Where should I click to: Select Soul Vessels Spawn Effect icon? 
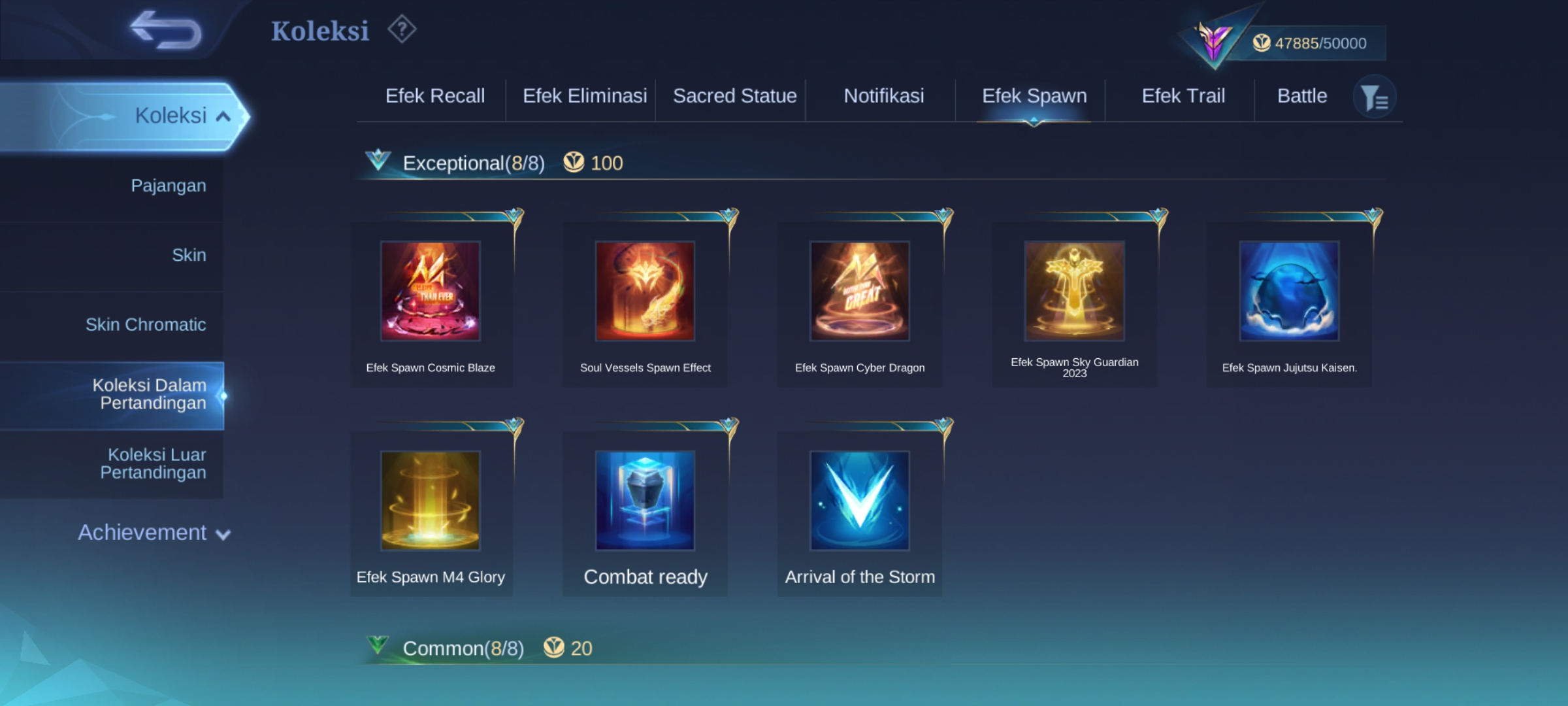pos(645,291)
